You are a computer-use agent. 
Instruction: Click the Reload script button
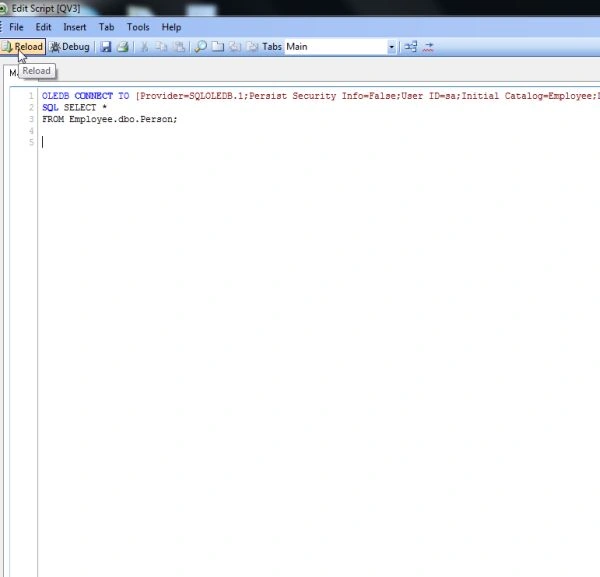click(x=22, y=47)
